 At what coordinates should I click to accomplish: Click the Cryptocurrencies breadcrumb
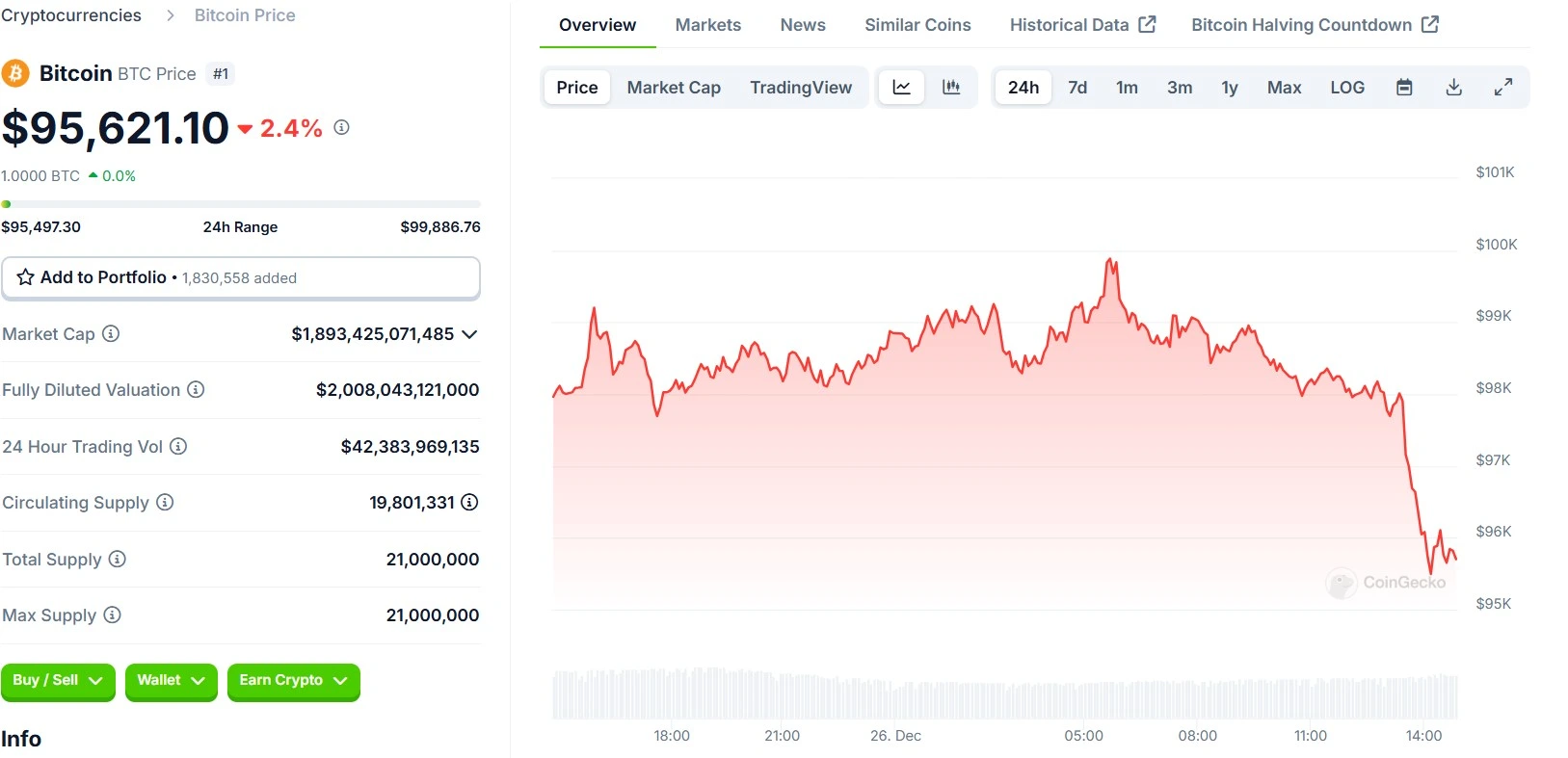click(x=71, y=15)
